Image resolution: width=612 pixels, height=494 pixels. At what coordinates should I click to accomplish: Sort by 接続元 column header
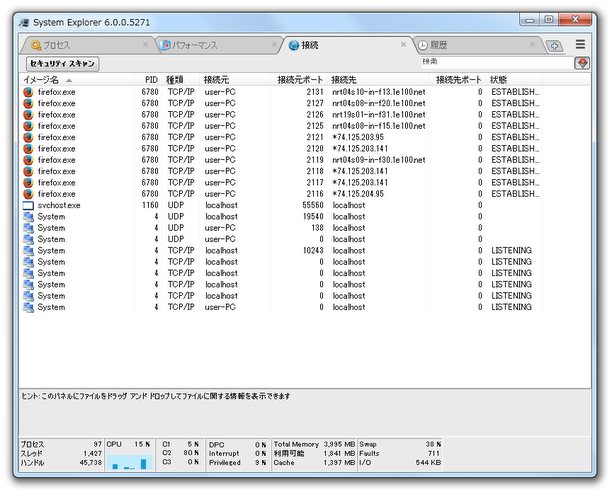pyautogui.click(x=235, y=80)
